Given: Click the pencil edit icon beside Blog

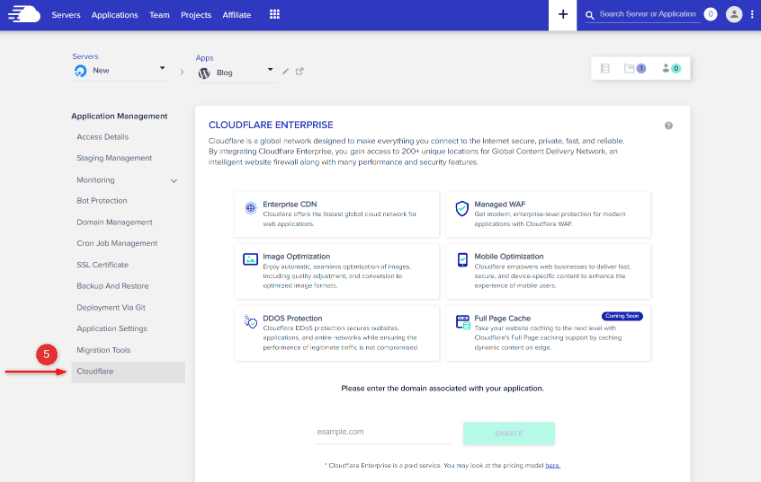Looking at the screenshot, I should click(x=286, y=71).
